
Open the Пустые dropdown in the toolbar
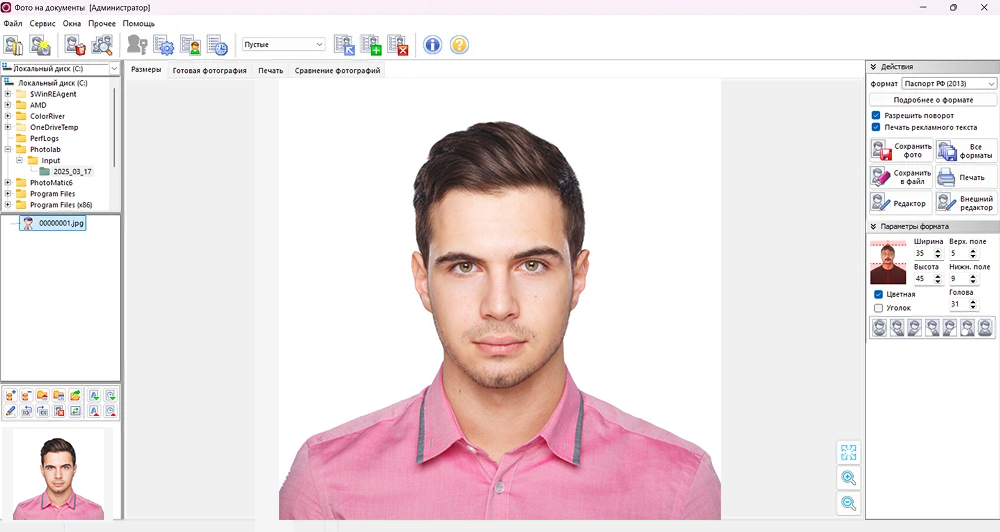[284, 45]
